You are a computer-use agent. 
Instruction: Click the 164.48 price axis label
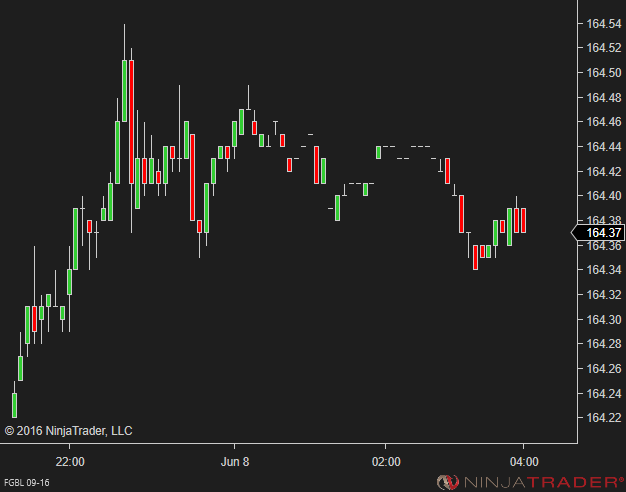(604, 97)
